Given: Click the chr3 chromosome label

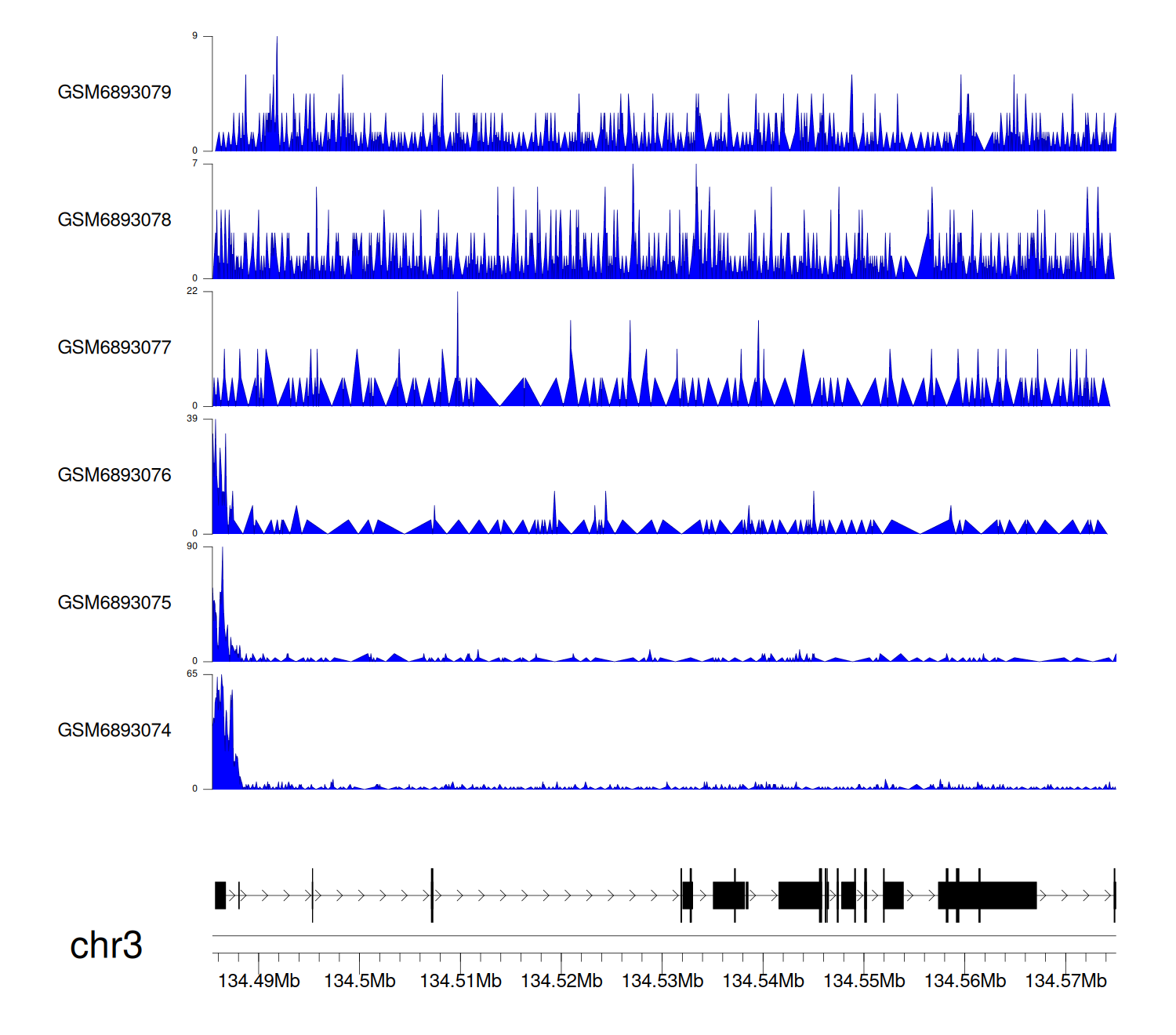Looking at the screenshot, I should tap(106, 946).
